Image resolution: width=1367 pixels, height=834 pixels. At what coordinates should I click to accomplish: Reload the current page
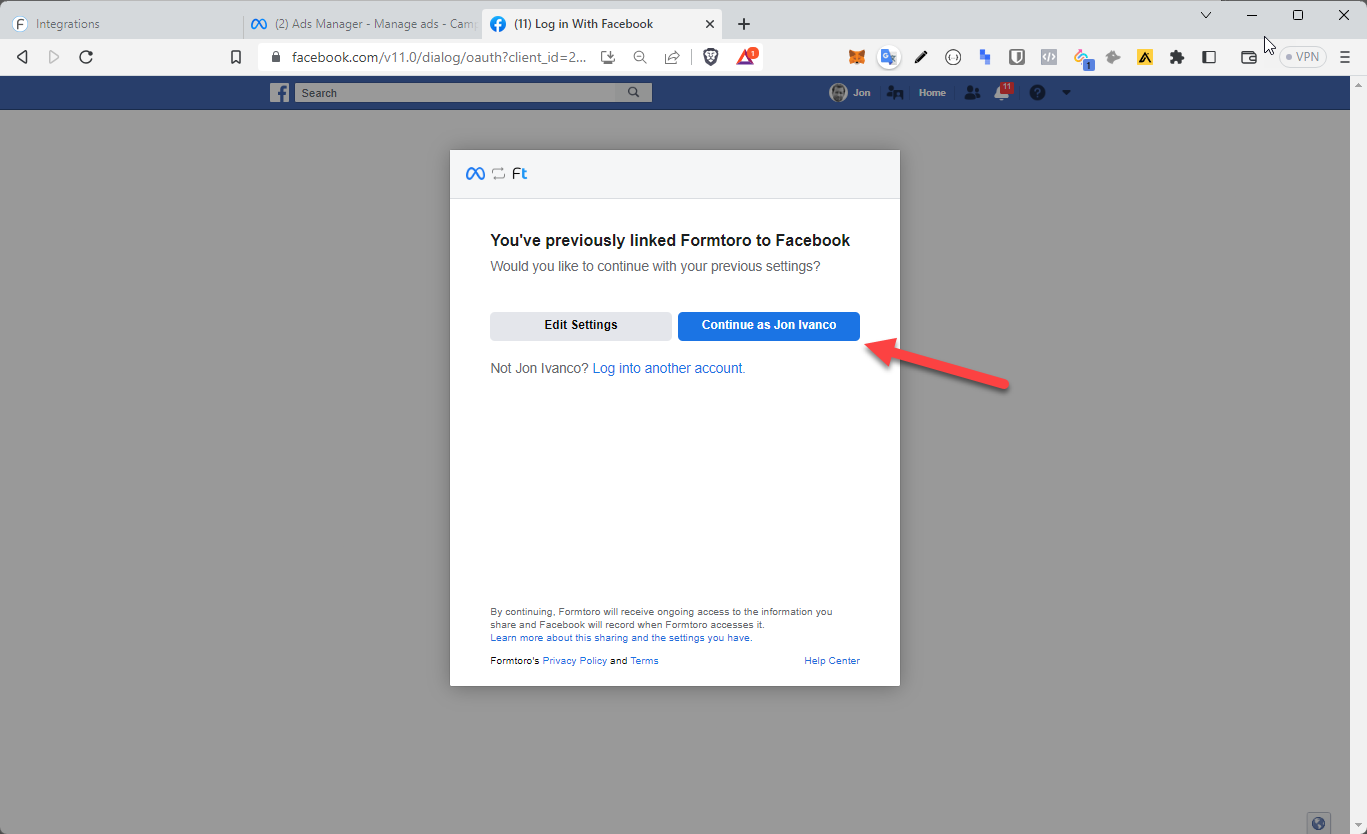pos(86,57)
